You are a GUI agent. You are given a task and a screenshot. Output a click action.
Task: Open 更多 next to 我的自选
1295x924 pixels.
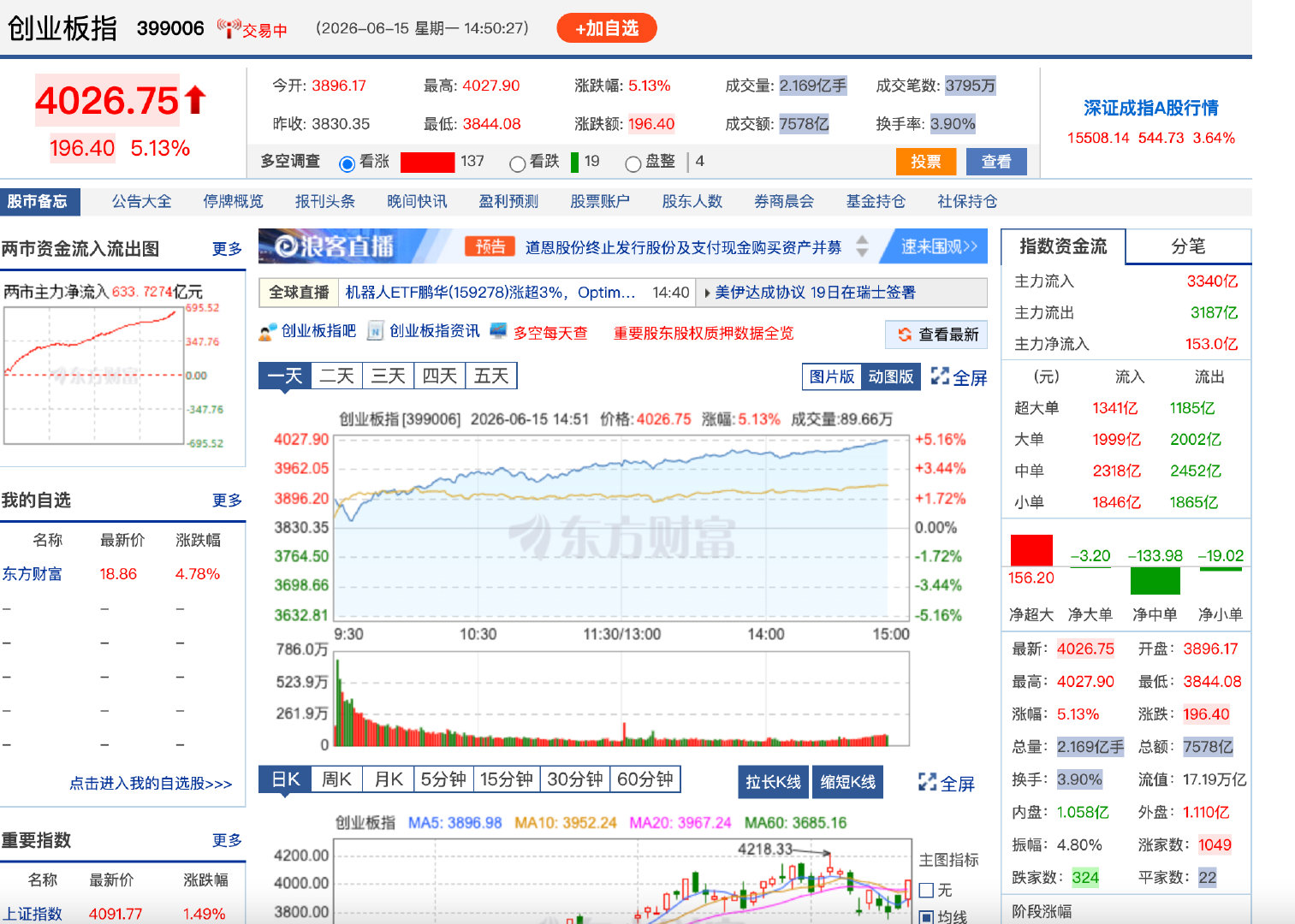coord(227,500)
